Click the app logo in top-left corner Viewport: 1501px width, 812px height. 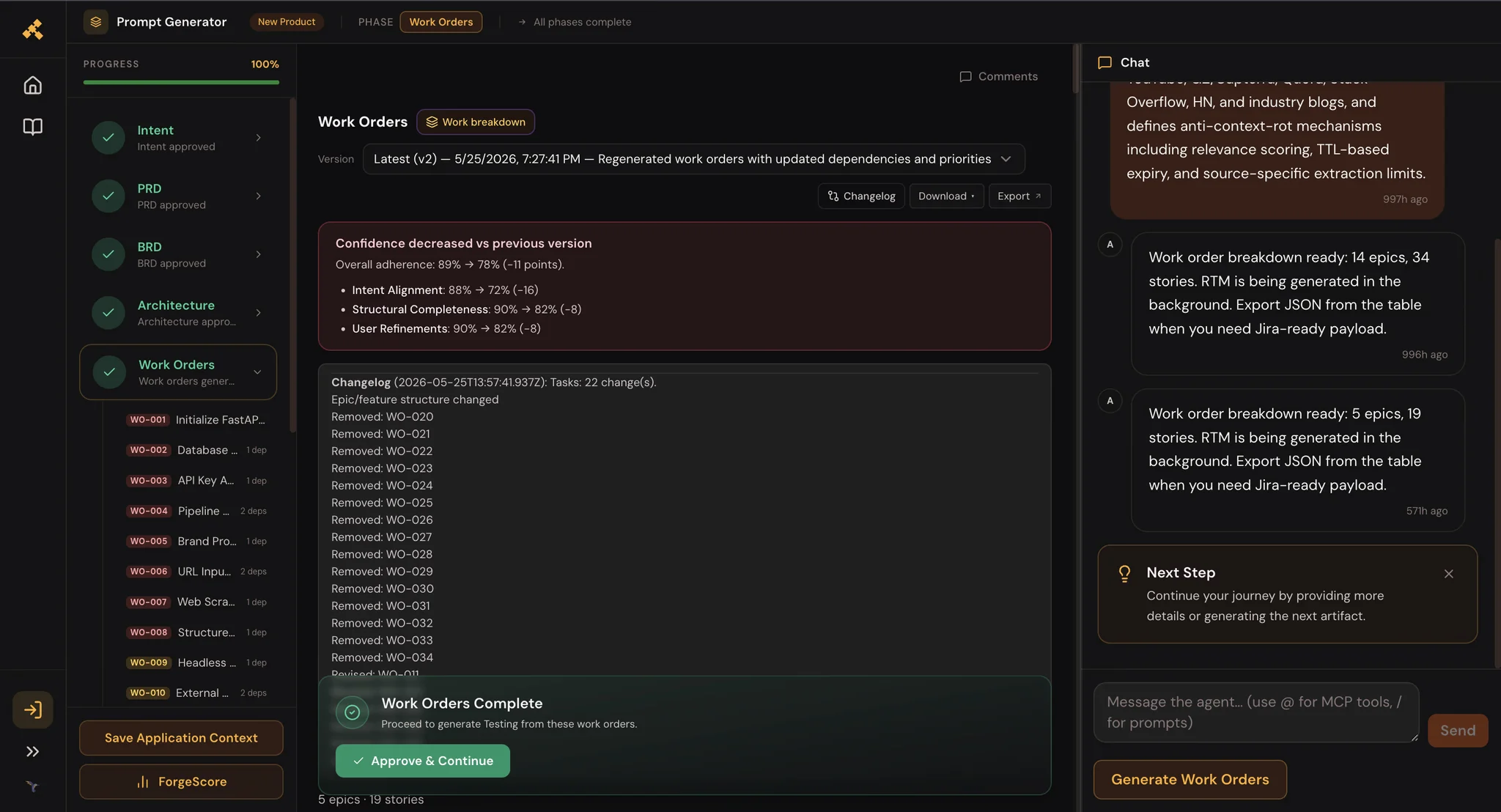pyautogui.click(x=32, y=29)
